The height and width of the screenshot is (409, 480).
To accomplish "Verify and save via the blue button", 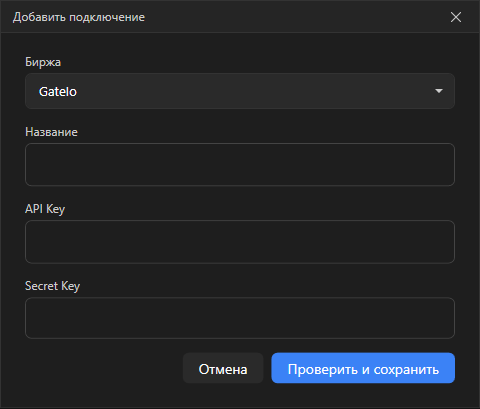I will [x=363, y=368].
